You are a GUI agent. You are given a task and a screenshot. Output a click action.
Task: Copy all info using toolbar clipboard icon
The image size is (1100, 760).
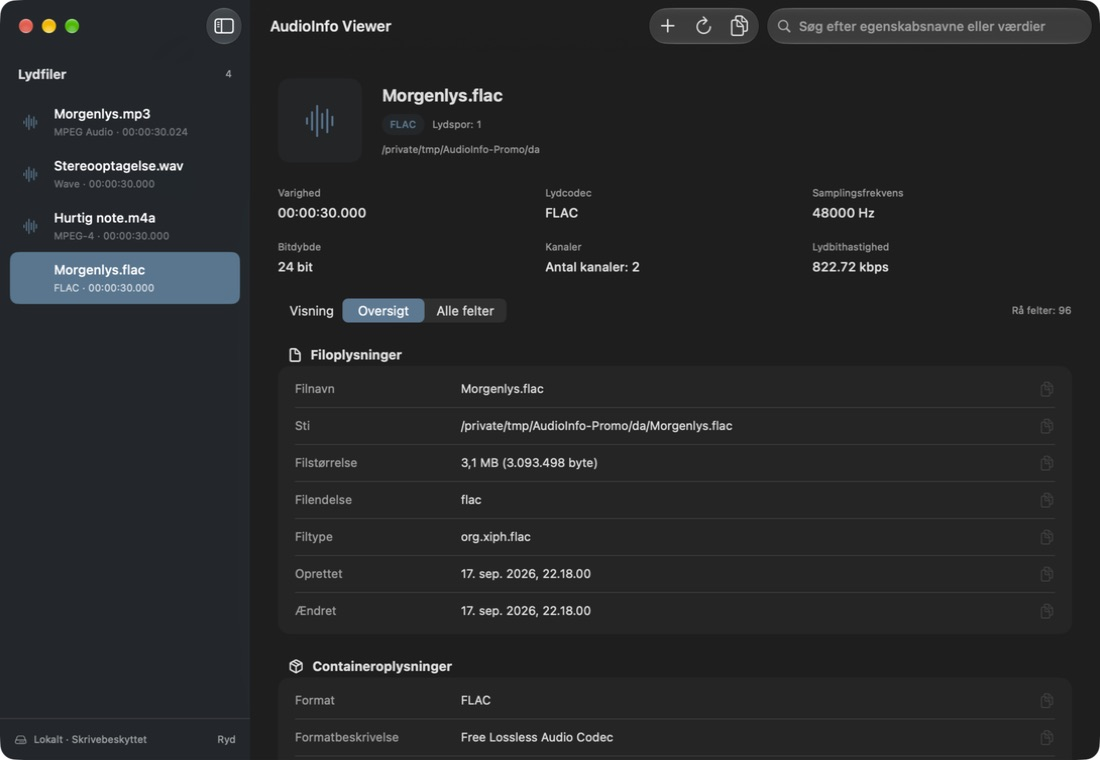coord(739,26)
